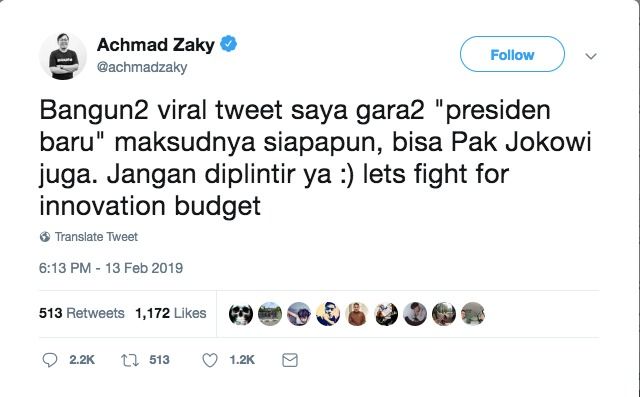Like the tweet with heart icon

pyautogui.click(x=210, y=360)
